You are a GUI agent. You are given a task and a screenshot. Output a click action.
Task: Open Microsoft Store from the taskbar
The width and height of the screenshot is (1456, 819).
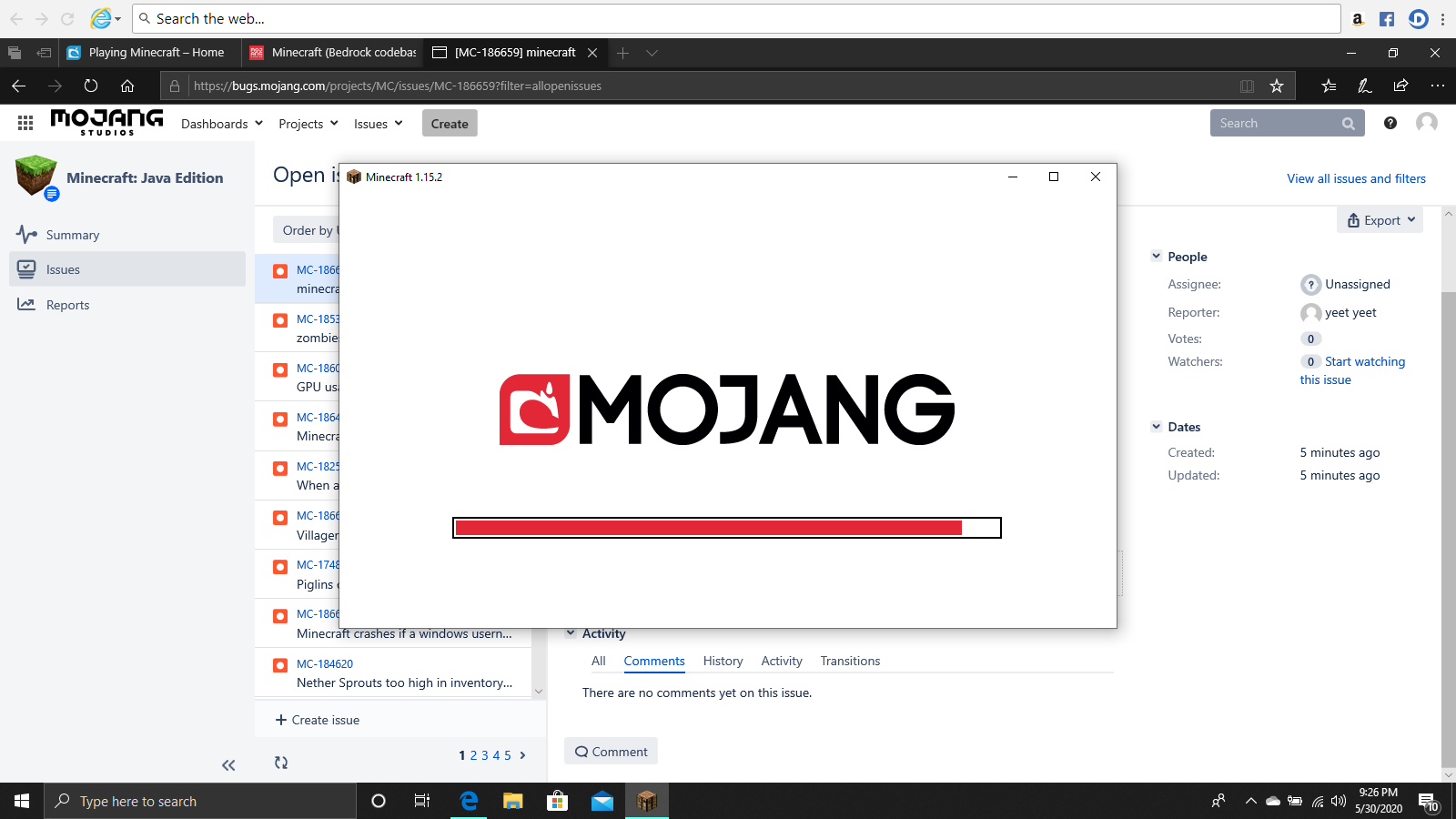pos(557,801)
